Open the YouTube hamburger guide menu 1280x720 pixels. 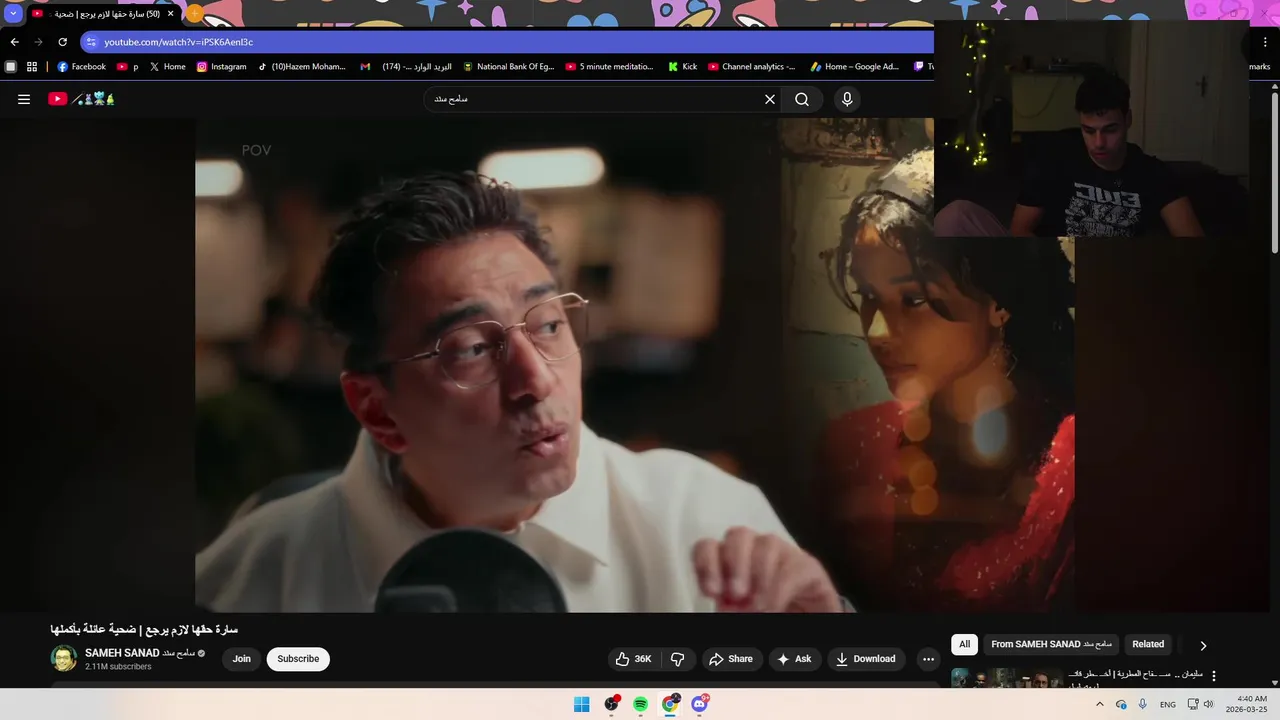24,99
